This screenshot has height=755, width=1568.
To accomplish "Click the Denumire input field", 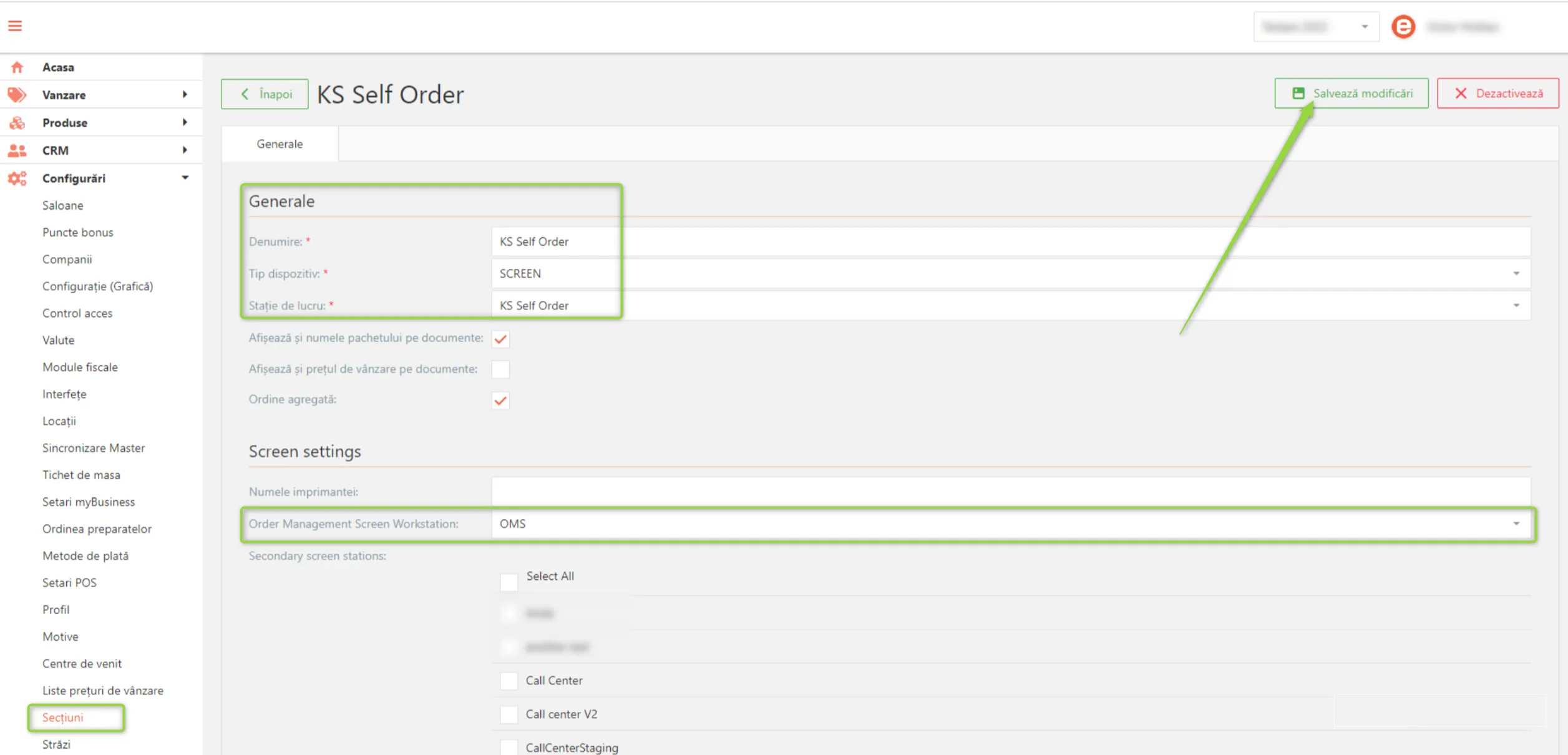I will [x=1011, y=241].
